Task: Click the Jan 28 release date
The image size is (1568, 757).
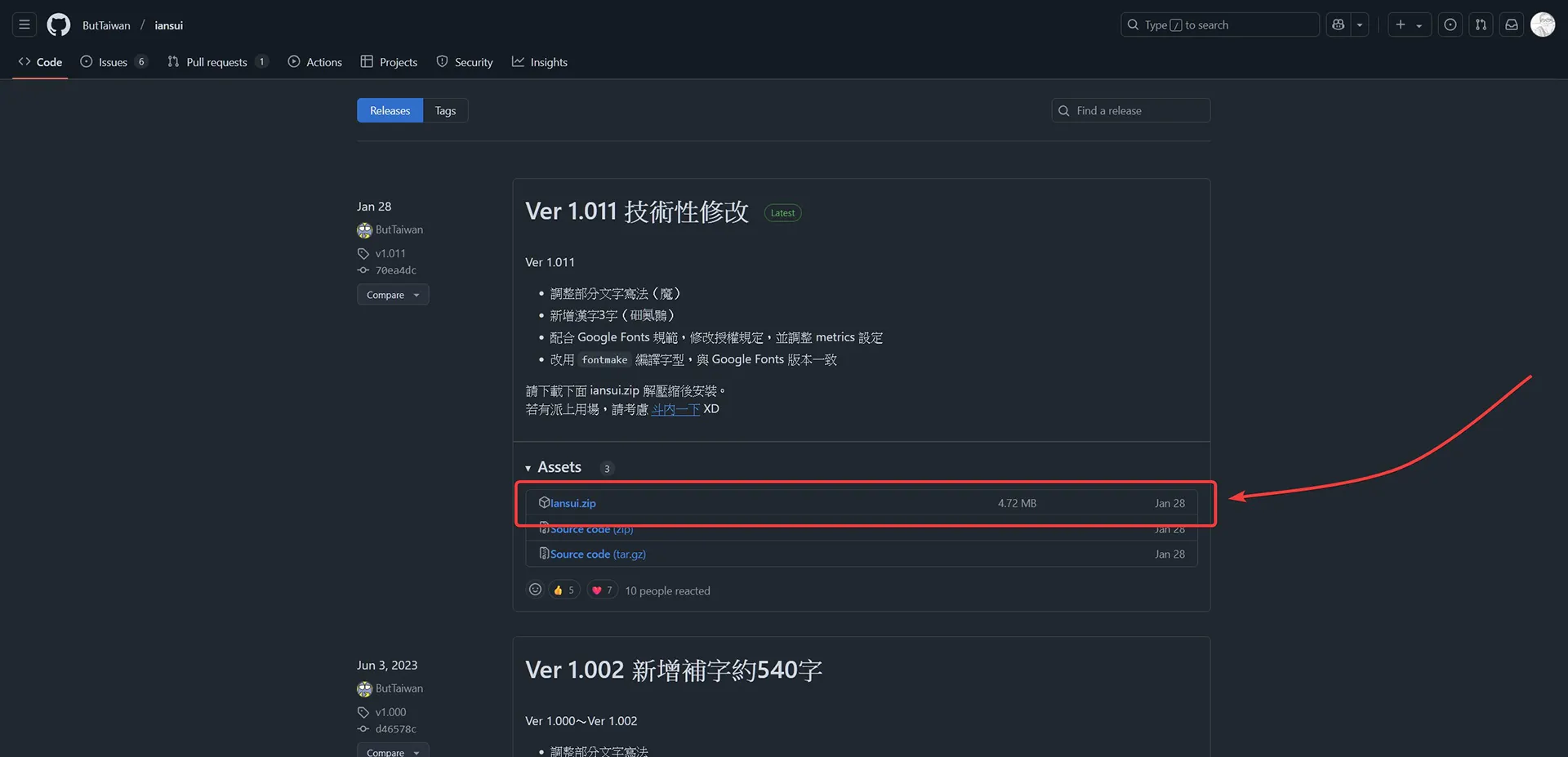Action: (x=374, y=207)
